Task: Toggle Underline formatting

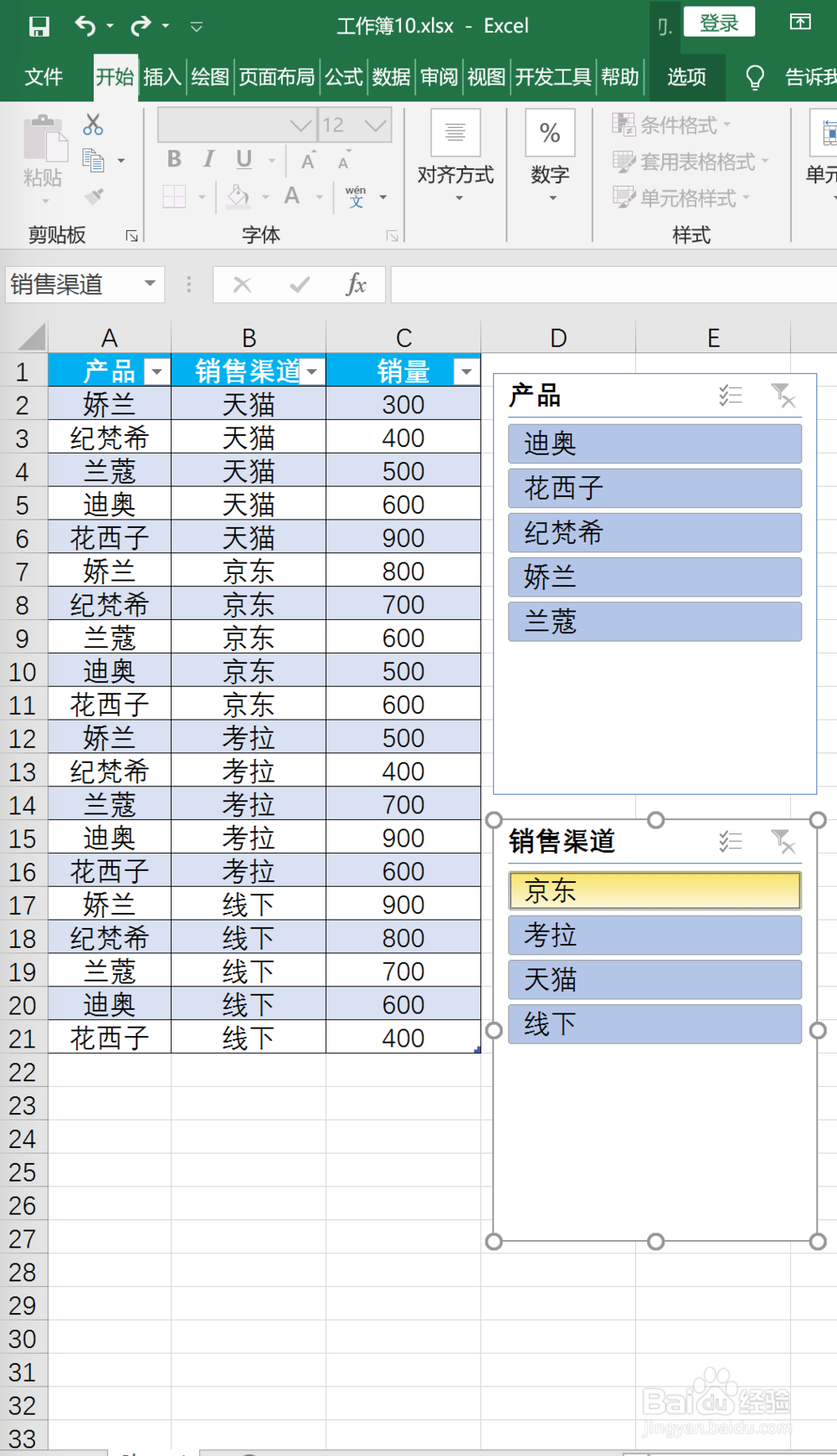Action: [244, 159]
